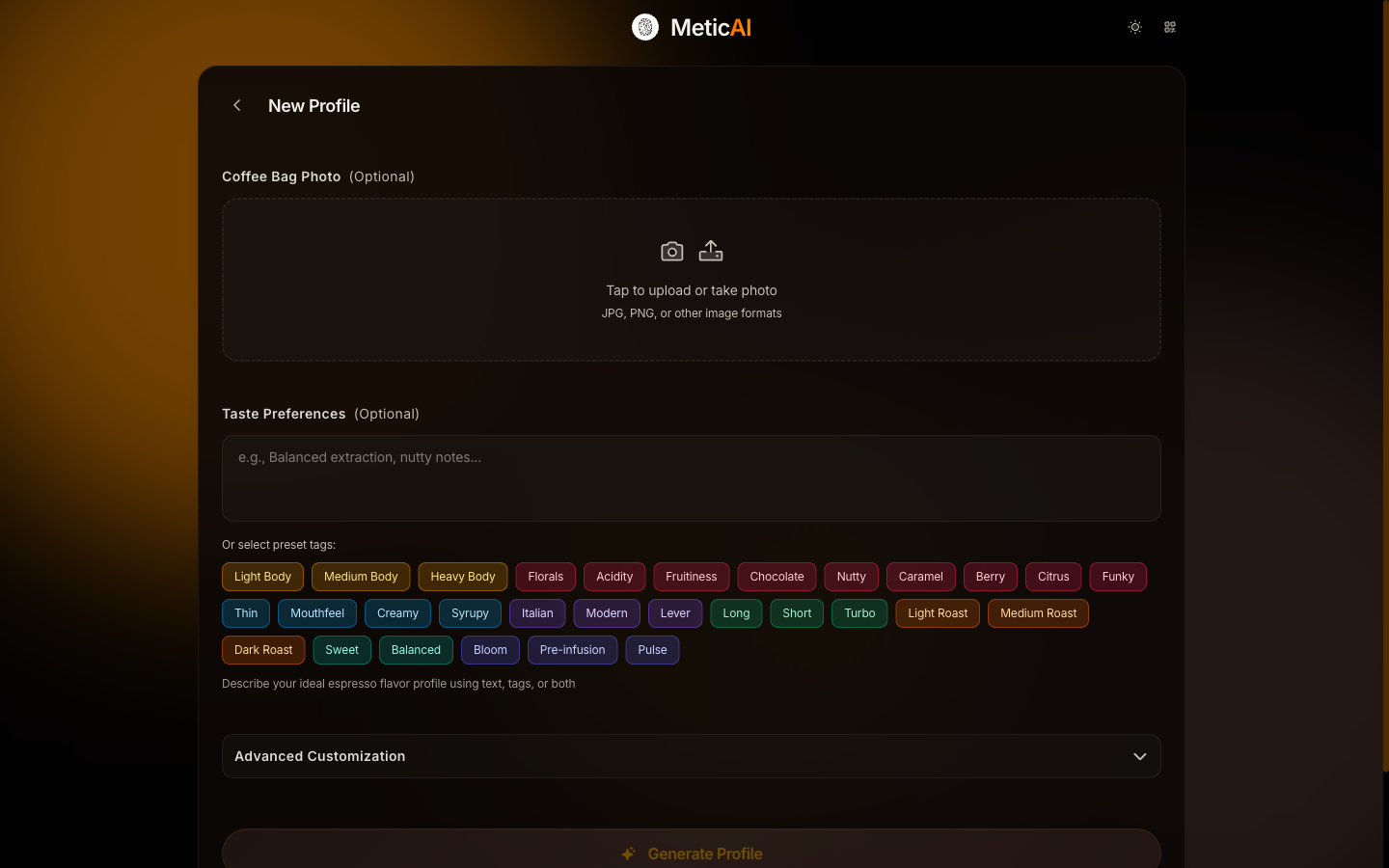This screenshot has height=868, width=1389.
Task: Toggle the Nutty tag
Action: 852,577
